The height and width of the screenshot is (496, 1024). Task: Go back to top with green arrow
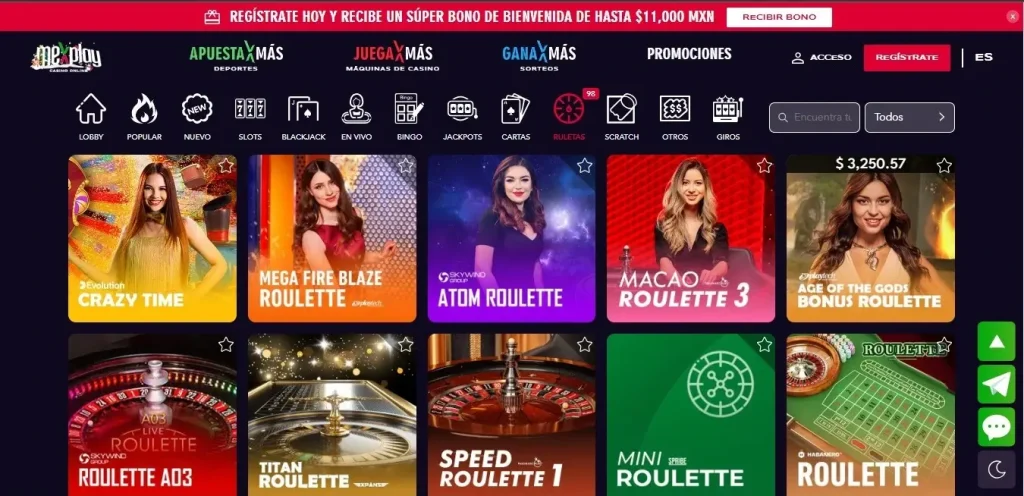pyautogui.click(x=997, y=341)
